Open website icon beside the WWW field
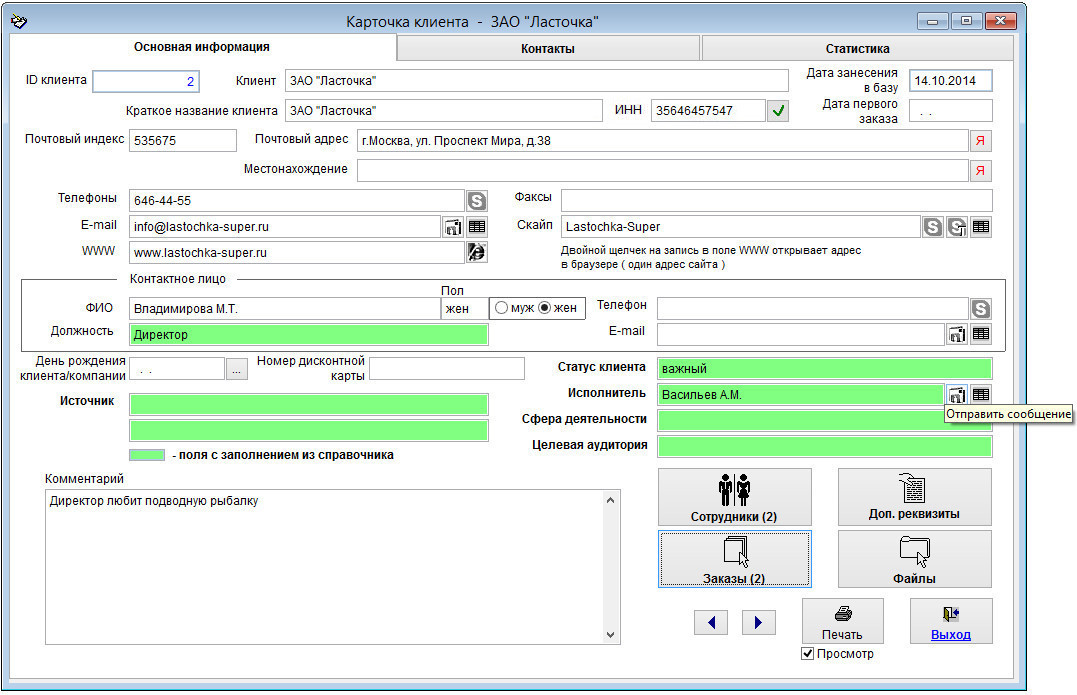Screen dimensions: 1077x695 click(477, 253)
